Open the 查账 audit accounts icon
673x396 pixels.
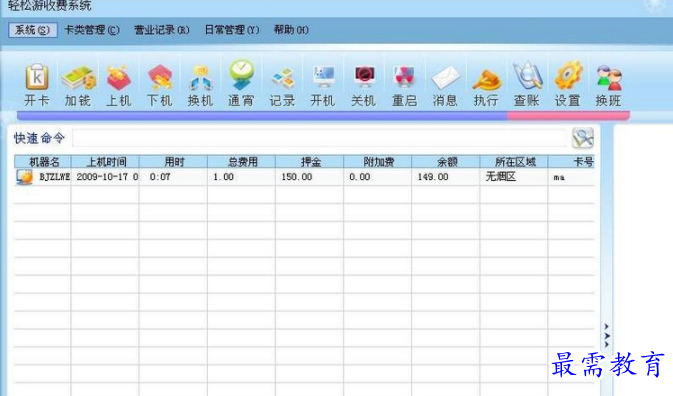(x=527, y=76)
